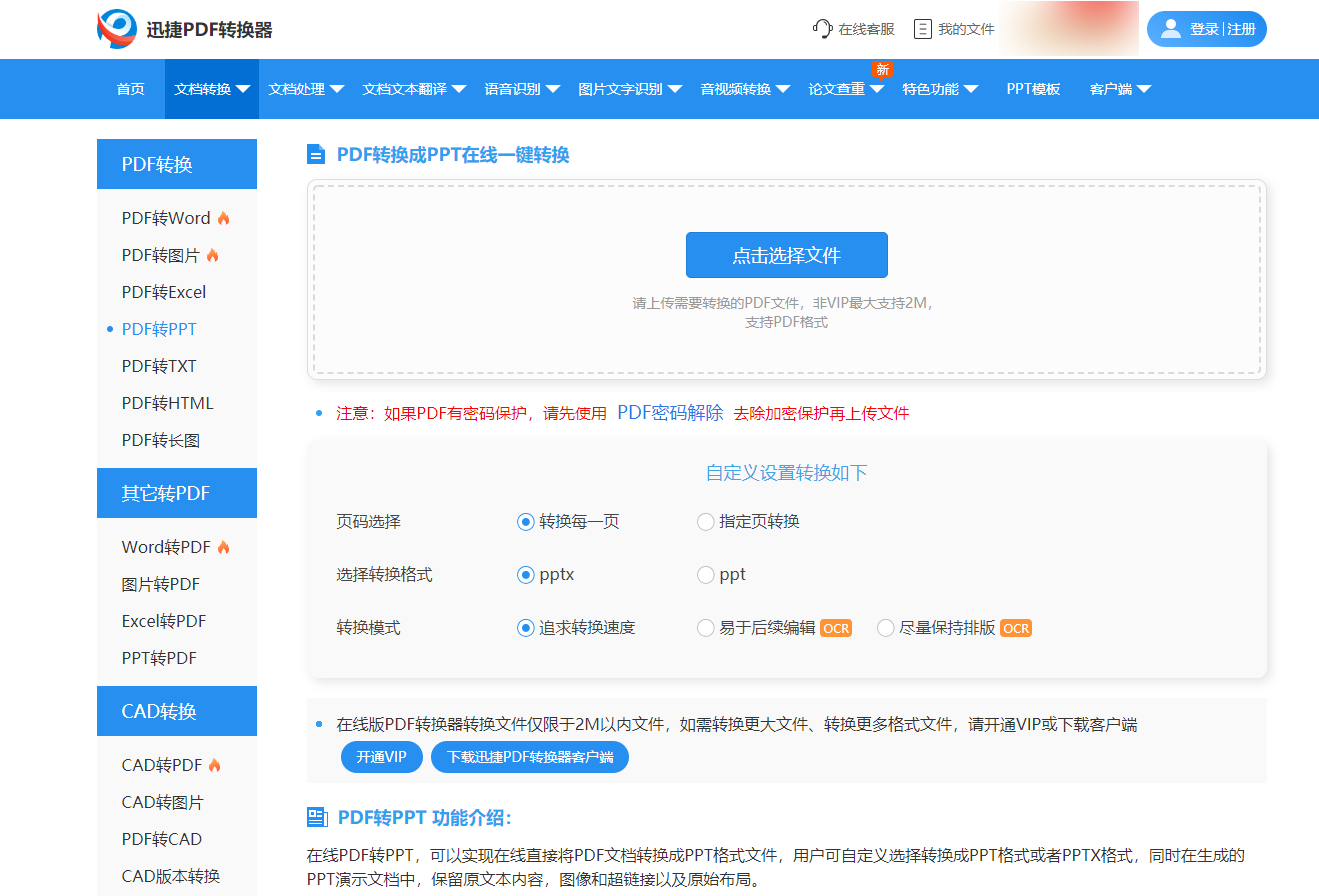The height and width of the screenshot is (896, 1319).
Task: Open CAD转图片 in sidebar
Action: pos(163,802)
